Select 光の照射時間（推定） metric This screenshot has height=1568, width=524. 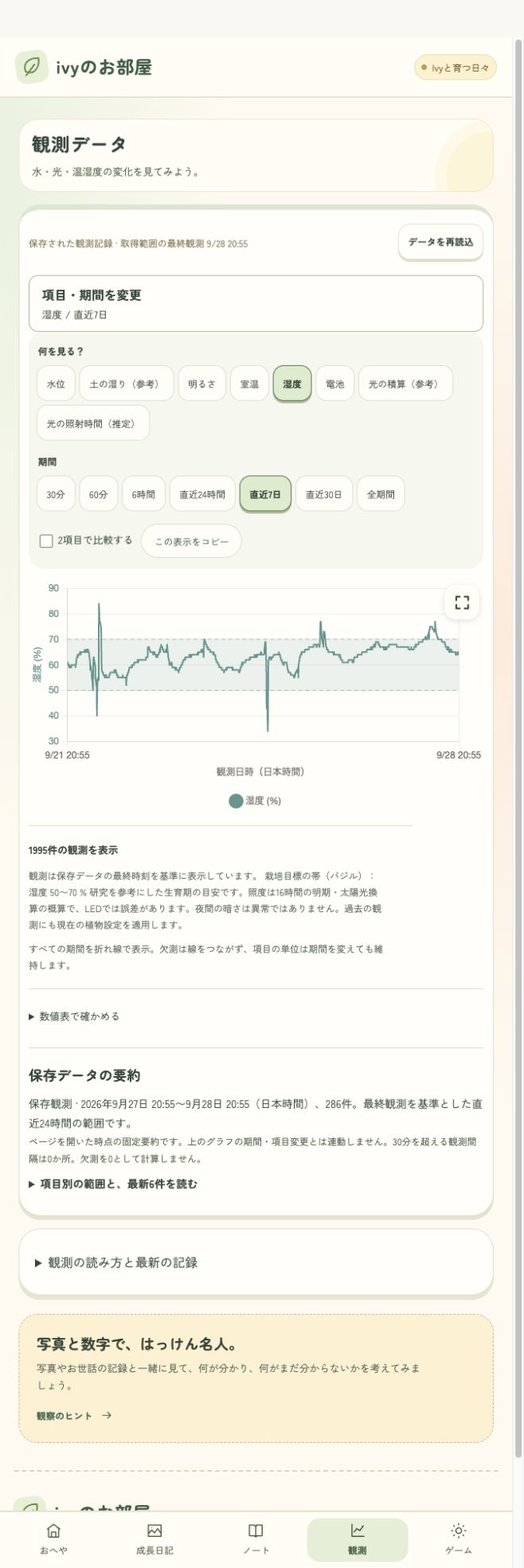(93, 423)
